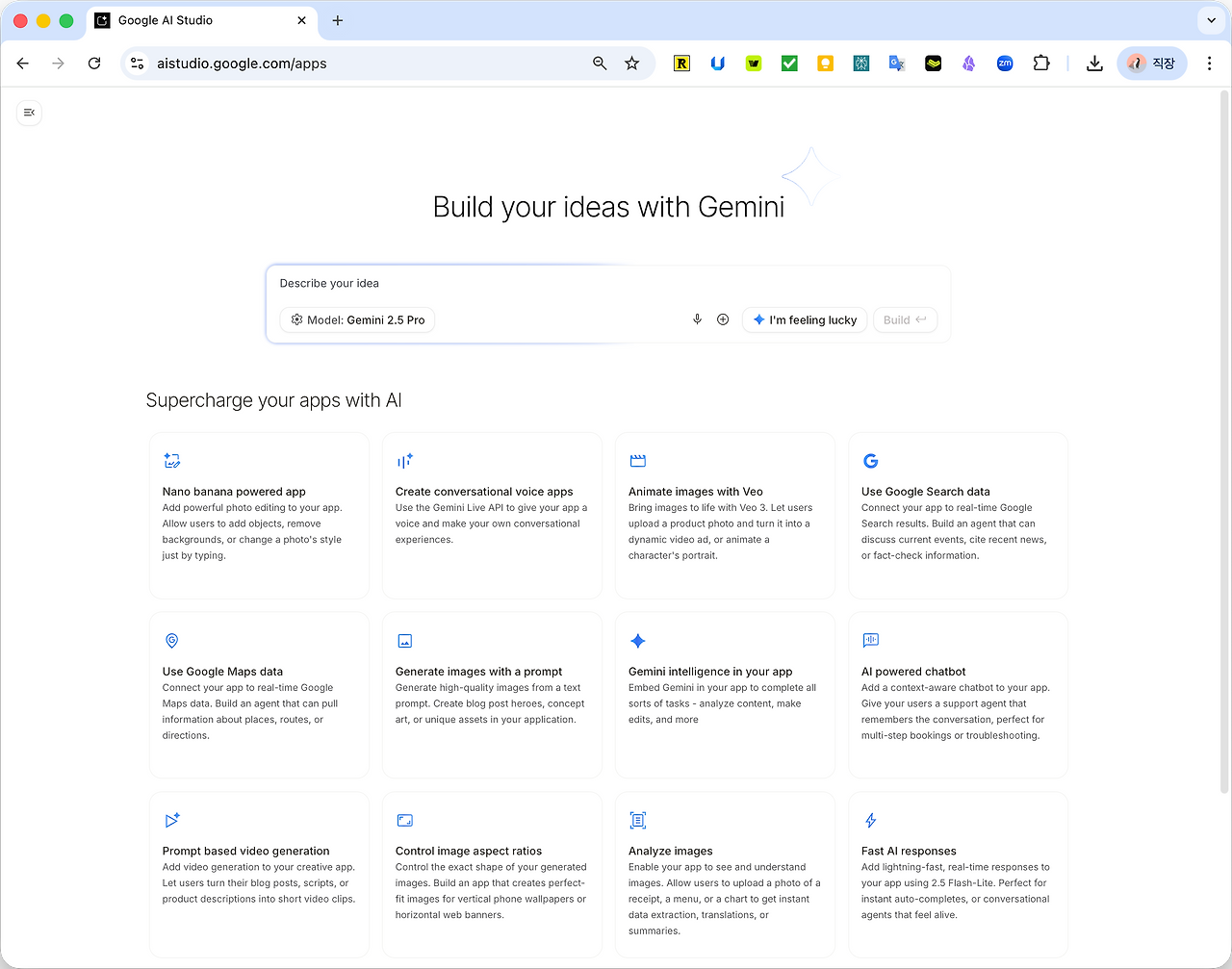View site information icon in address bar

click(138, 64)
